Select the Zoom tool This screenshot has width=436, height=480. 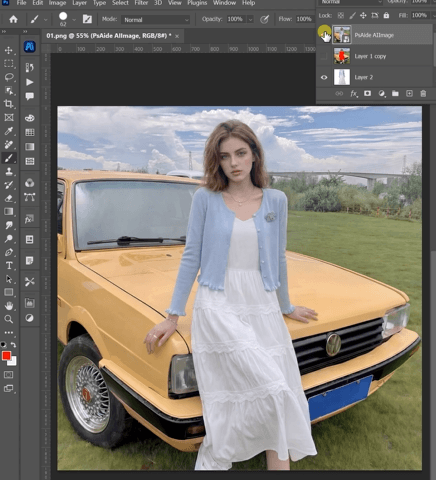[9, 319]
